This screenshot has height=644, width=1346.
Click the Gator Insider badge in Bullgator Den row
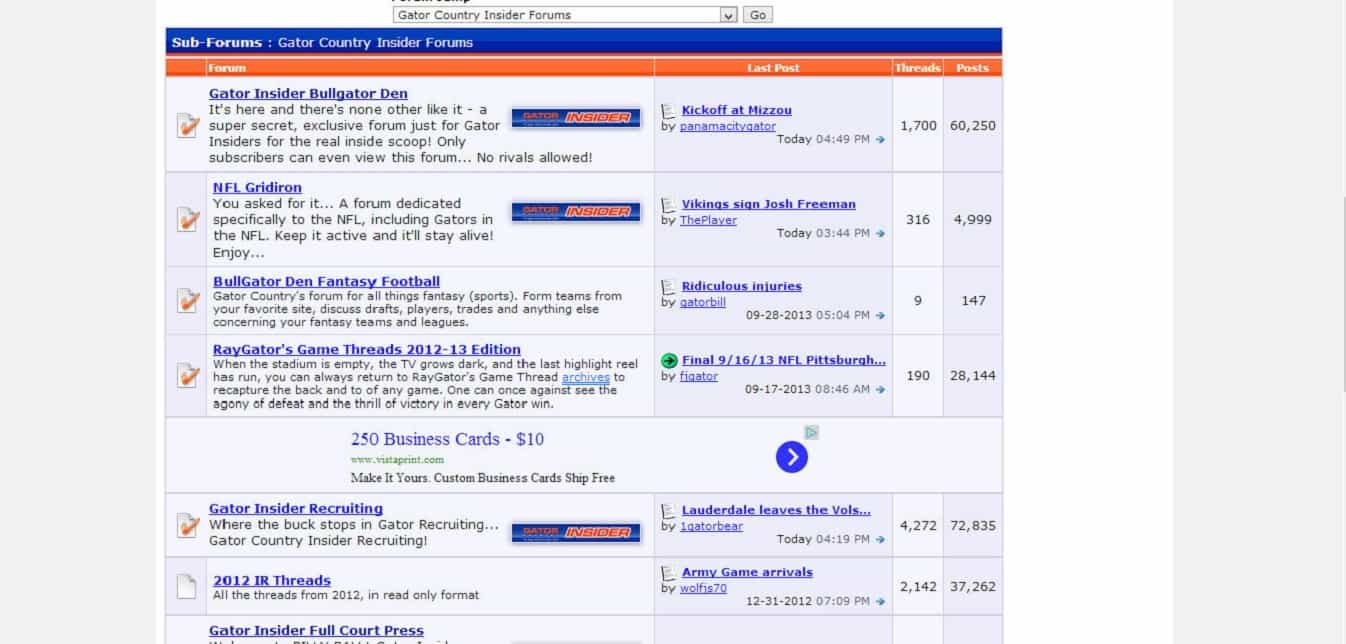[x=576, y=118]
